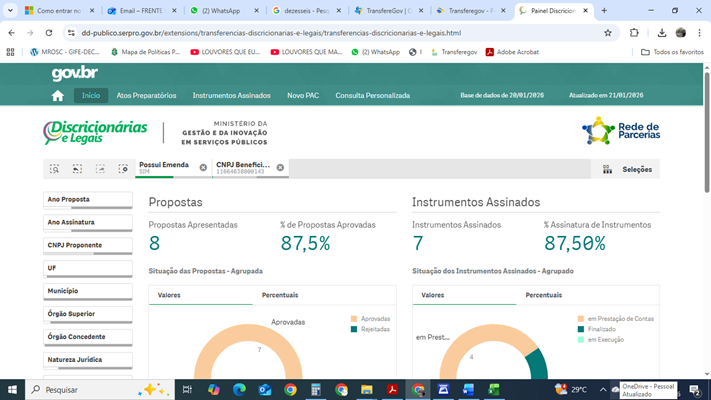Image resolution: width=711 pixels, height=400 pixels.
Task: Click the smart search selection icon
Action: pyautogui.click(x=55, y=169)
